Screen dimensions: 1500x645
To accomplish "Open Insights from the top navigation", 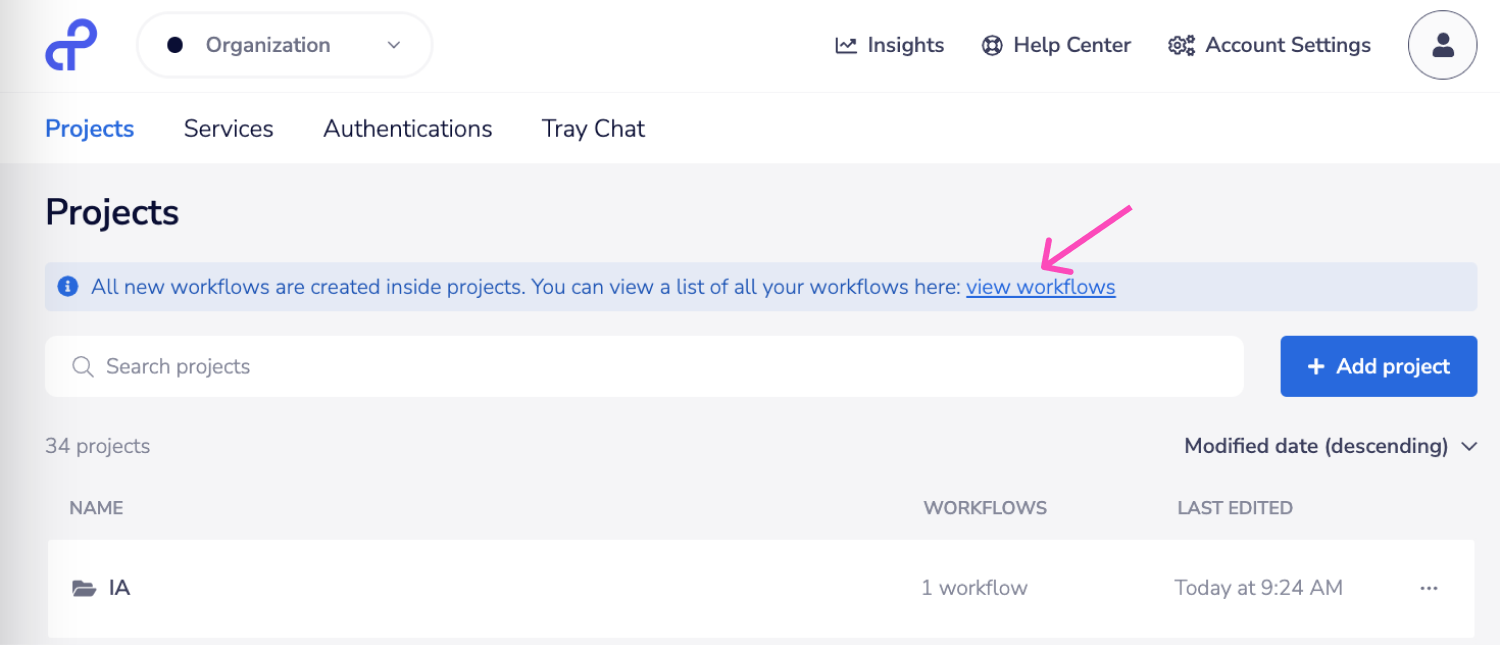I will click(889, 45).
